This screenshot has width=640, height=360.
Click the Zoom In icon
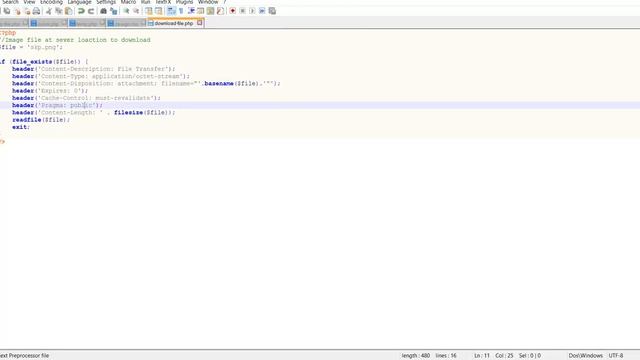126,11
